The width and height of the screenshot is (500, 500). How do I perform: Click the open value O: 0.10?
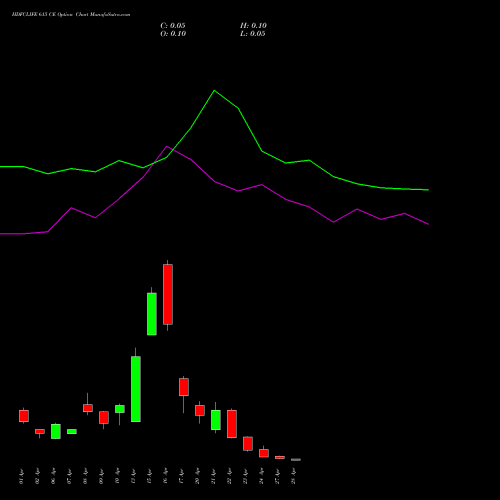pos(173,34)
